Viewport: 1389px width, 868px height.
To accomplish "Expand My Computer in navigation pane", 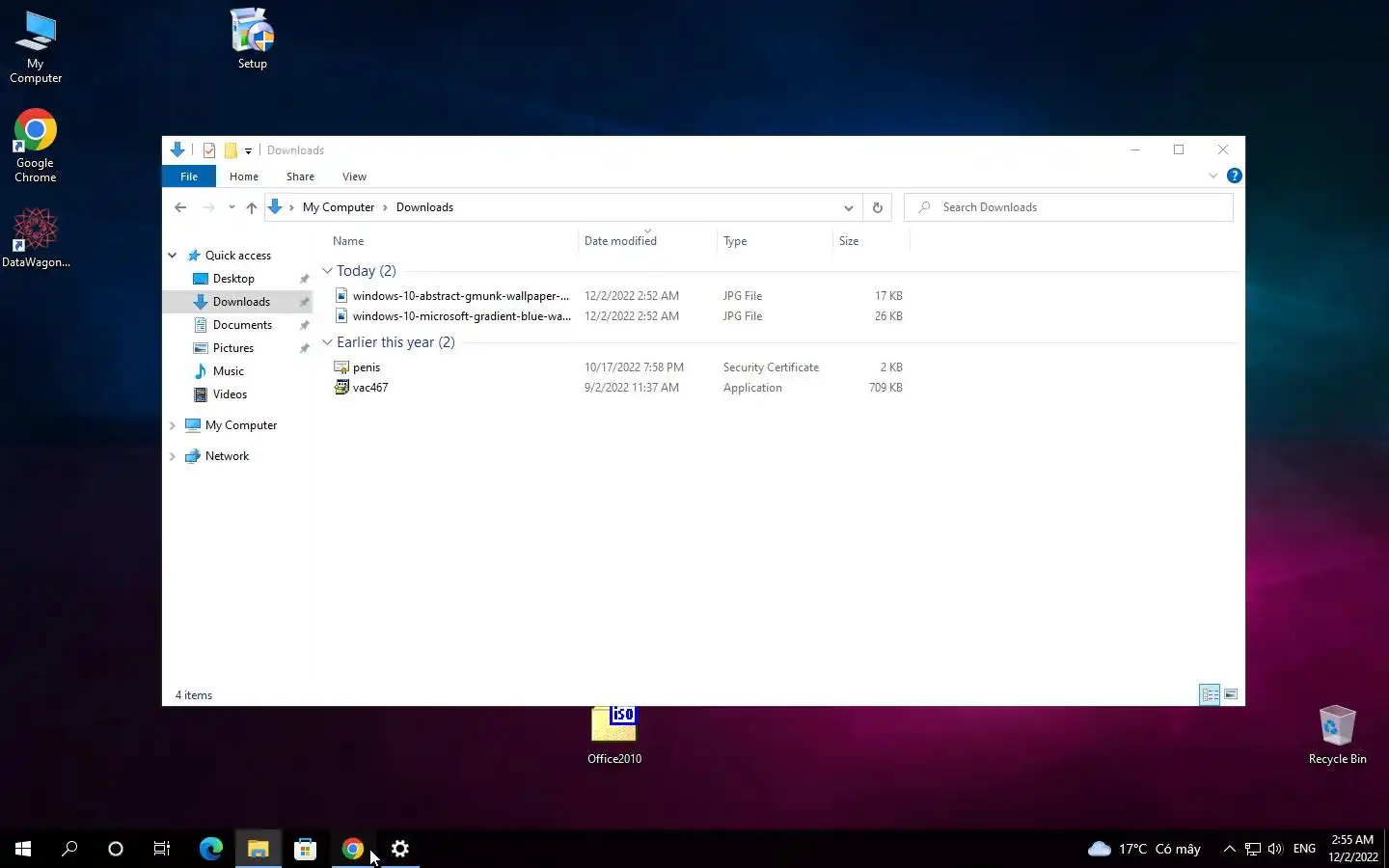I will 173,425.
